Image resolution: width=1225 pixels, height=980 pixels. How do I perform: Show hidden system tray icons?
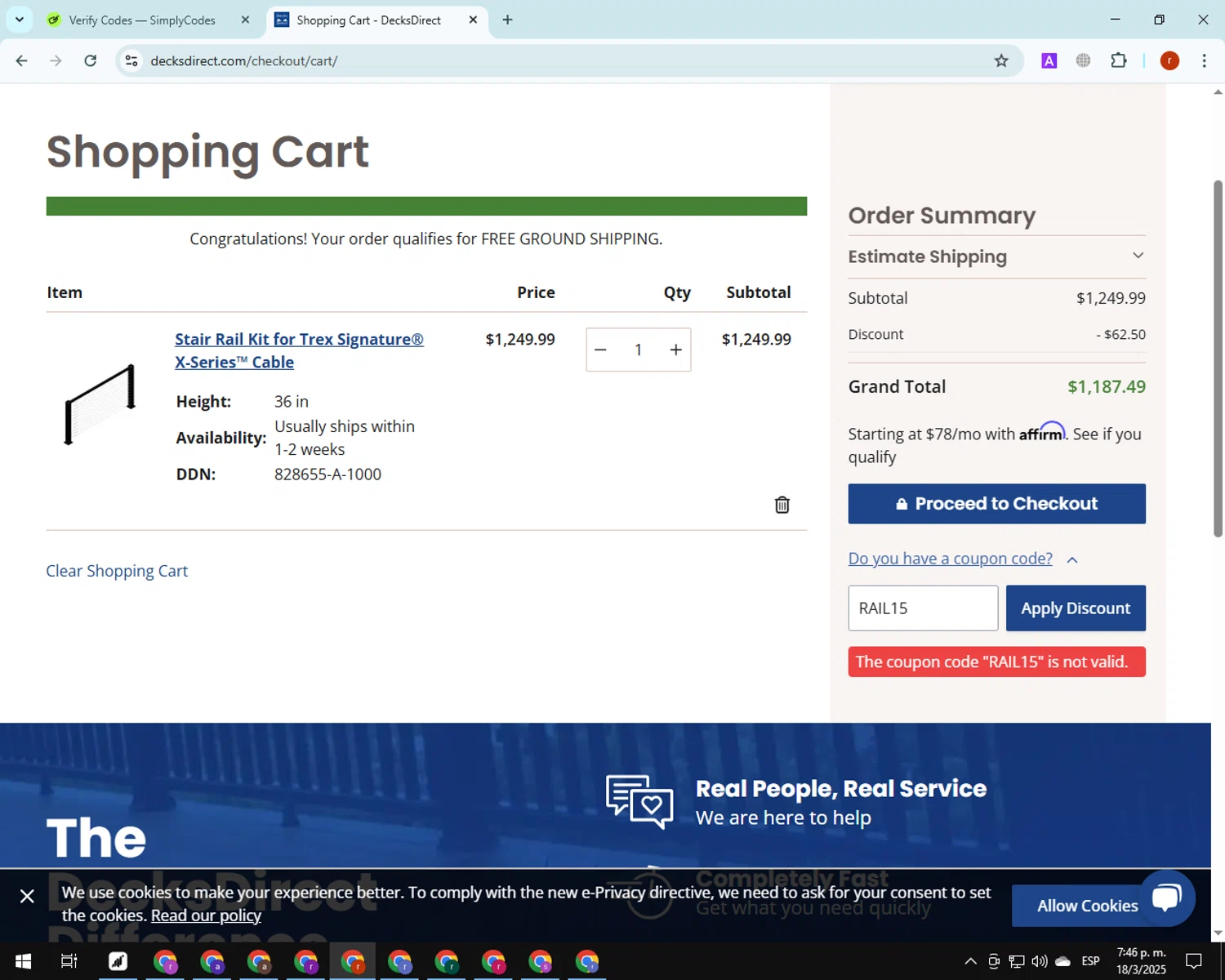coord(970,961)
